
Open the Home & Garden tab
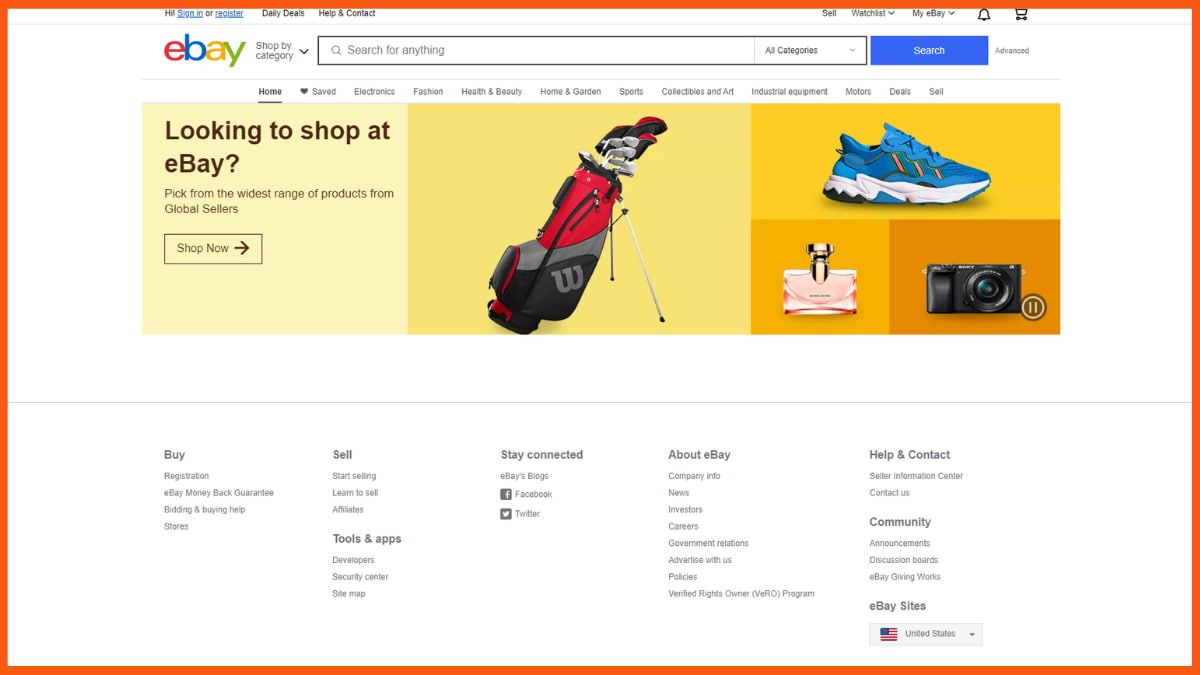pyautogui.click(x=570, y=91)
